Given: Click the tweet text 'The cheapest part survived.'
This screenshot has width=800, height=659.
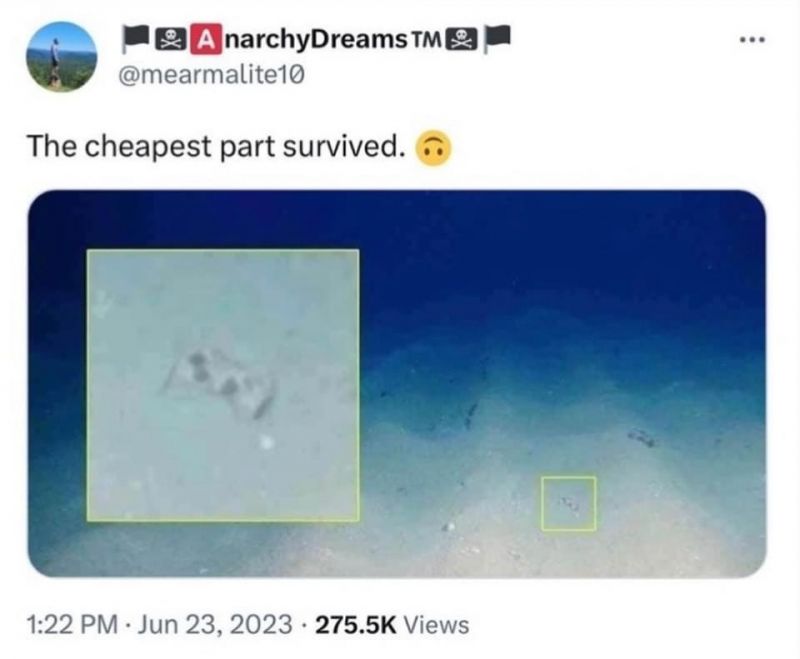Looking at the screenshot, I should pyautogui.click(x=213, y=147).
